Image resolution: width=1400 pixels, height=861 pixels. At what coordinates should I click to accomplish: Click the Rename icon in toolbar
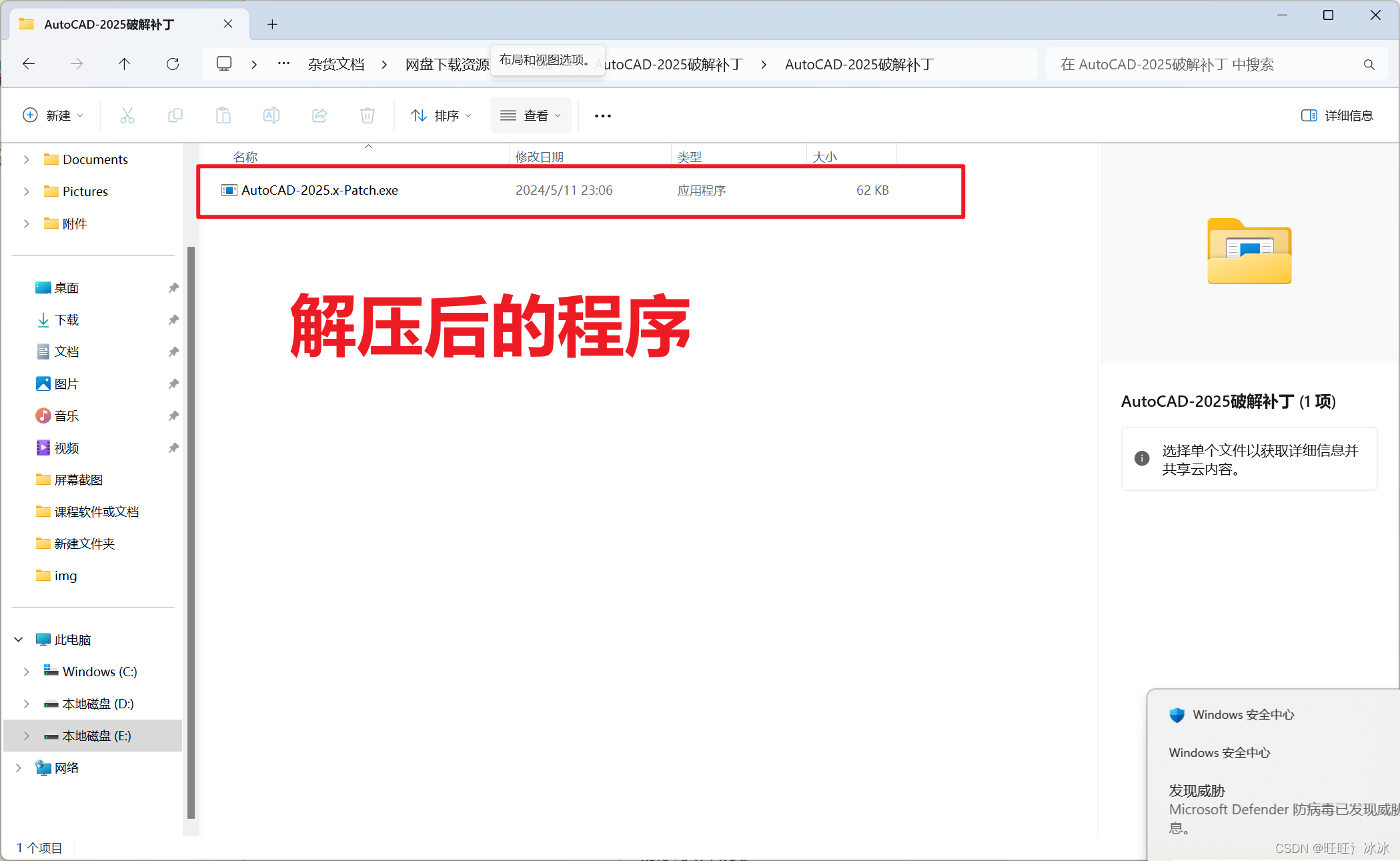(x=271, y=115)
